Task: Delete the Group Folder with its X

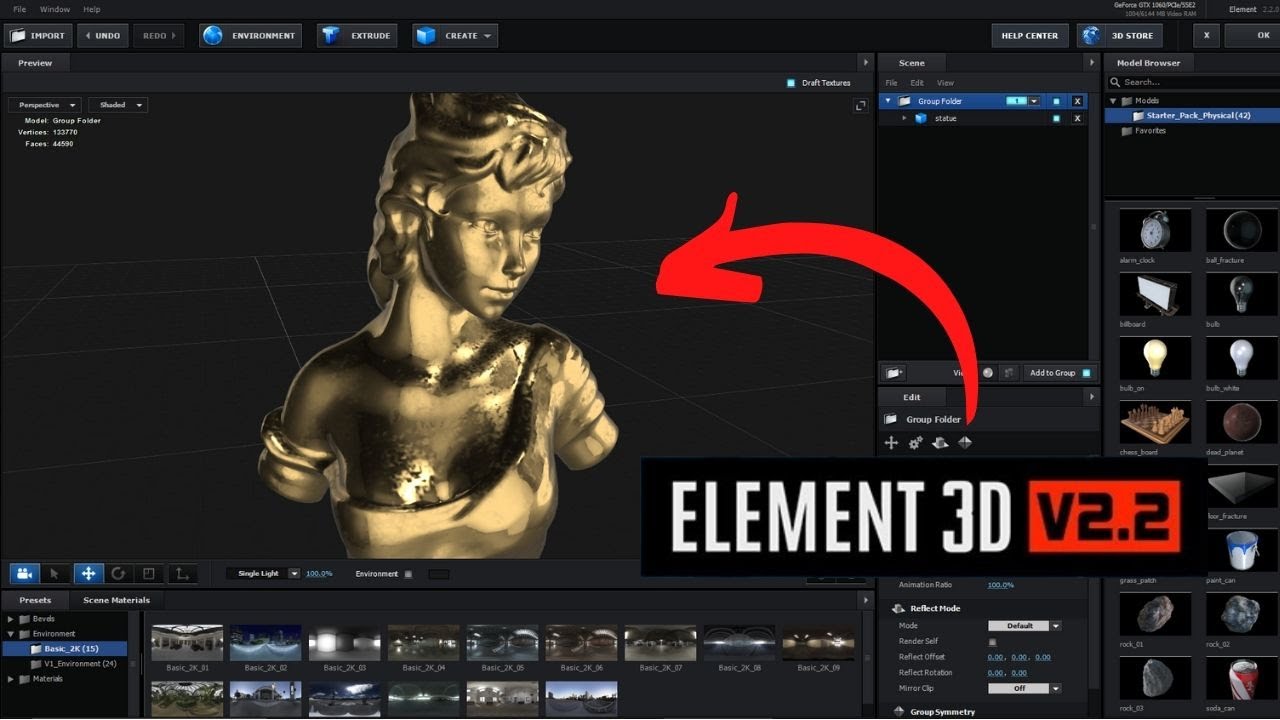Action: (x=1077, y=101)
